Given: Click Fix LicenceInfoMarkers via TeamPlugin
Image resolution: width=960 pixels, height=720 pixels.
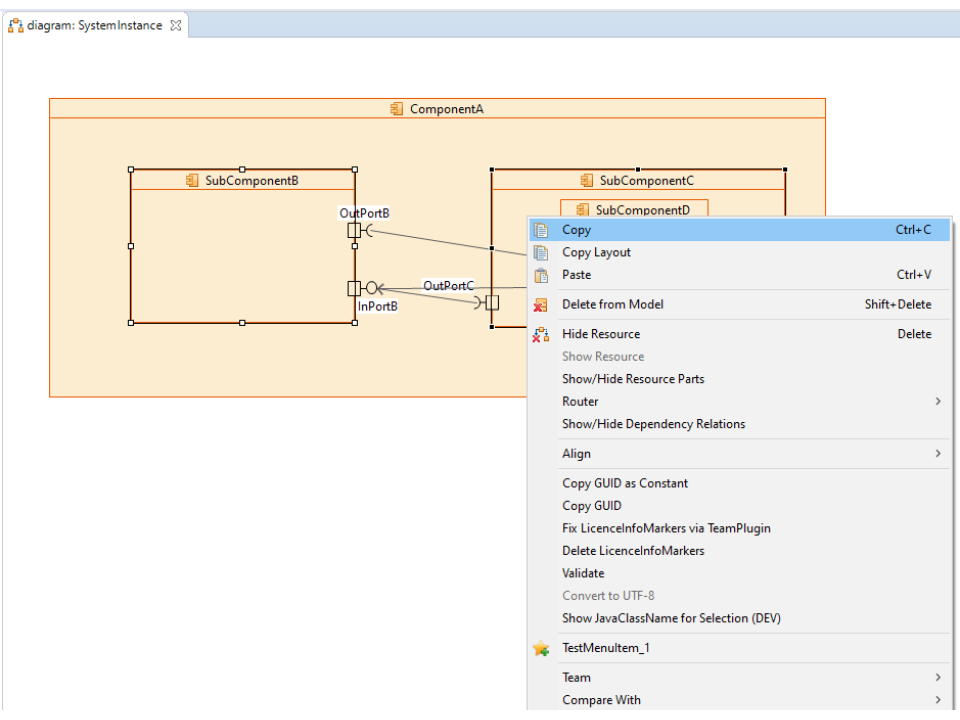Looking at the screenshot, I should [x=666, y=528].
